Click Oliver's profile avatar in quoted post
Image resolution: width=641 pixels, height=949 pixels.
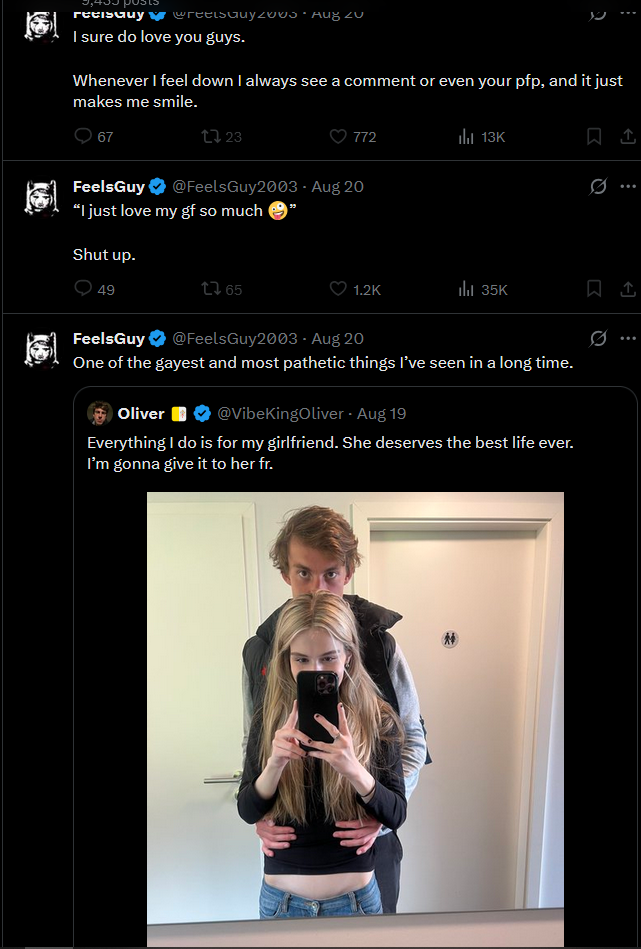pyautogui.click(x=99, y=413)
